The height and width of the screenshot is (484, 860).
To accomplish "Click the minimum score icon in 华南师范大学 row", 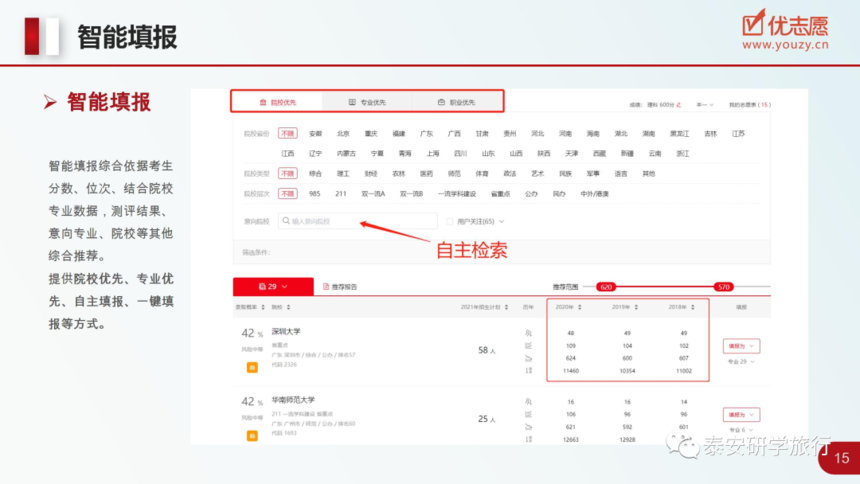I will (529, 427).
